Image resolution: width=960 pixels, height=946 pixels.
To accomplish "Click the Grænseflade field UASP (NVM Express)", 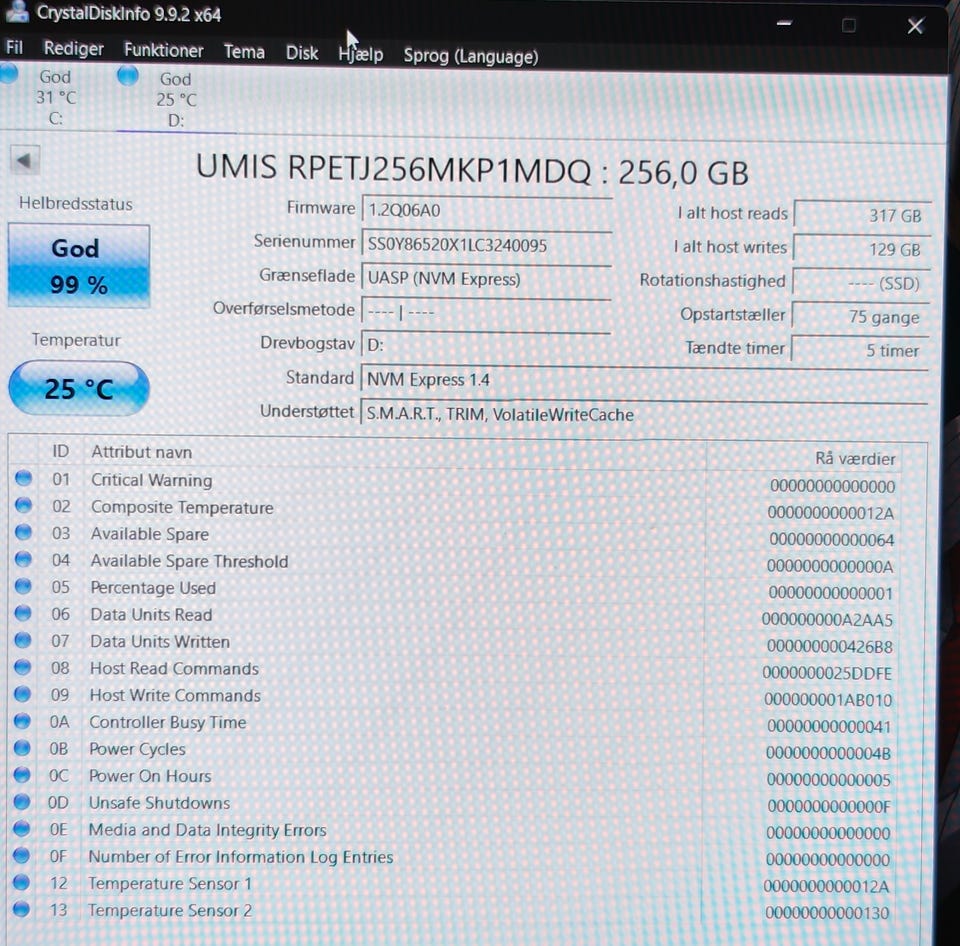I will [486, 279].
